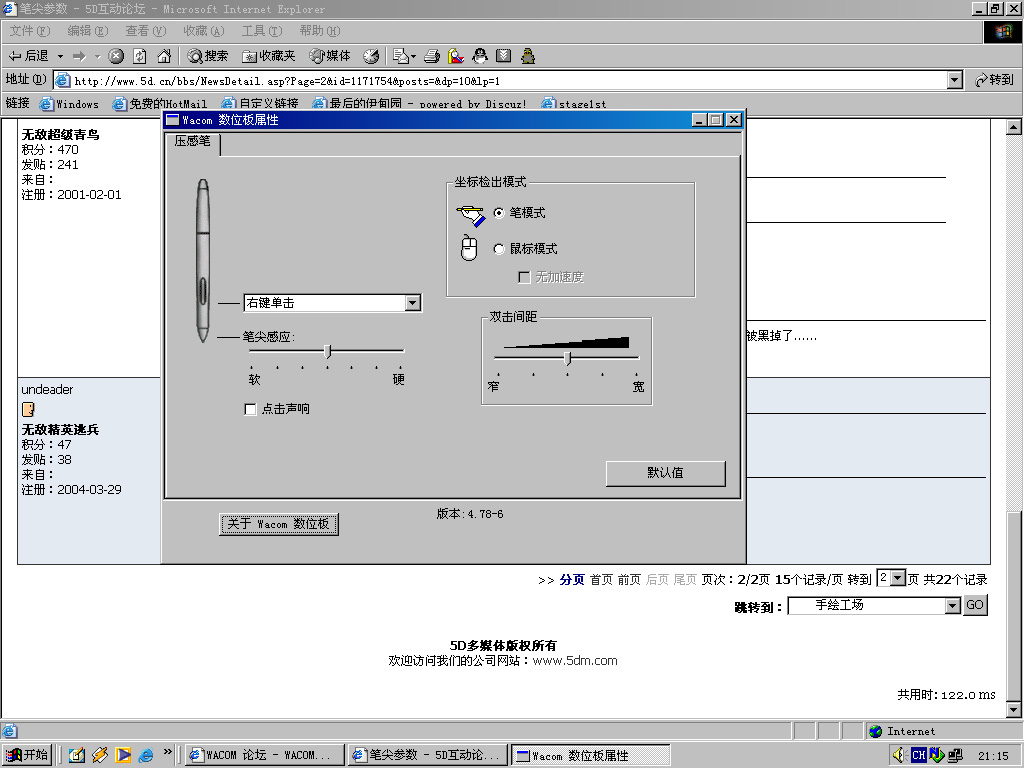Click the last yellow figure toolbar icon
1024x768 pixels.
[x=528, y=56]
